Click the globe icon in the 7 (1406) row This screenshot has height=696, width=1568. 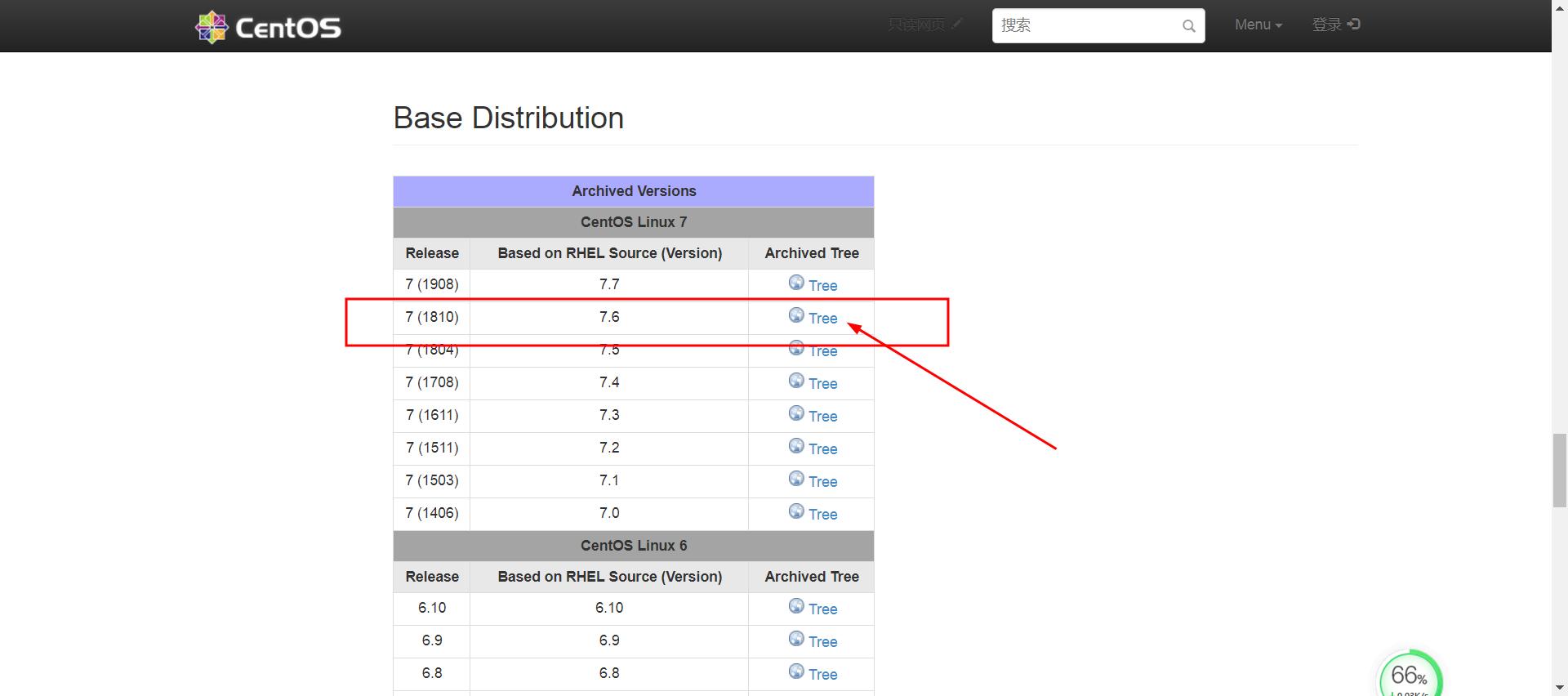pyautogui.click(x=796, y=511)
